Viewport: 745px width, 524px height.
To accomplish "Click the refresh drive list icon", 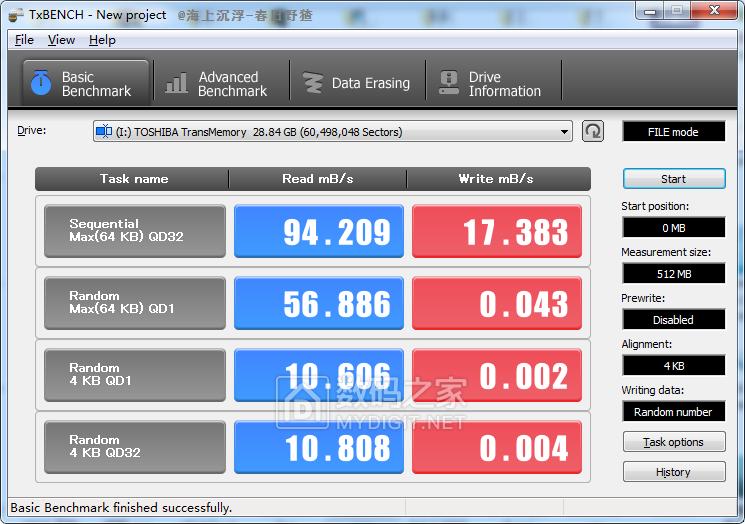I will tap(593, 131).
